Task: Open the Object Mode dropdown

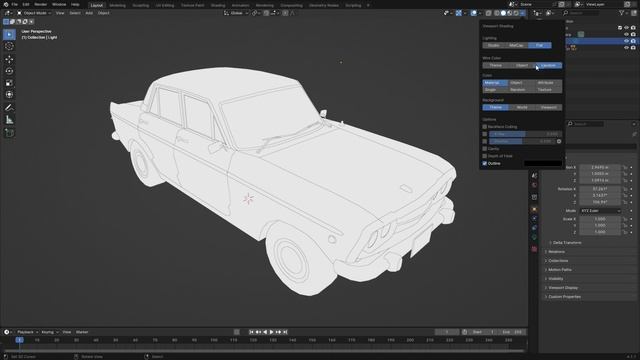Action: [34, 13]
